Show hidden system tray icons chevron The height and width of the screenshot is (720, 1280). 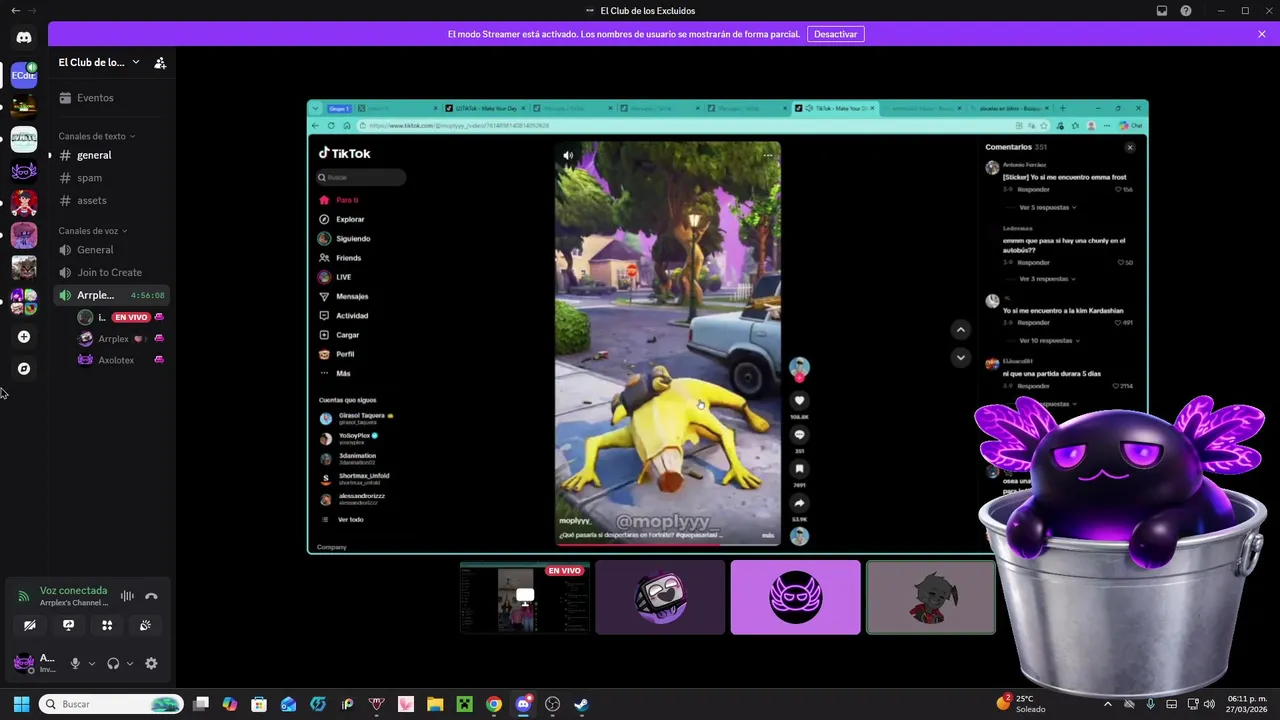[x=1107, y=704]
